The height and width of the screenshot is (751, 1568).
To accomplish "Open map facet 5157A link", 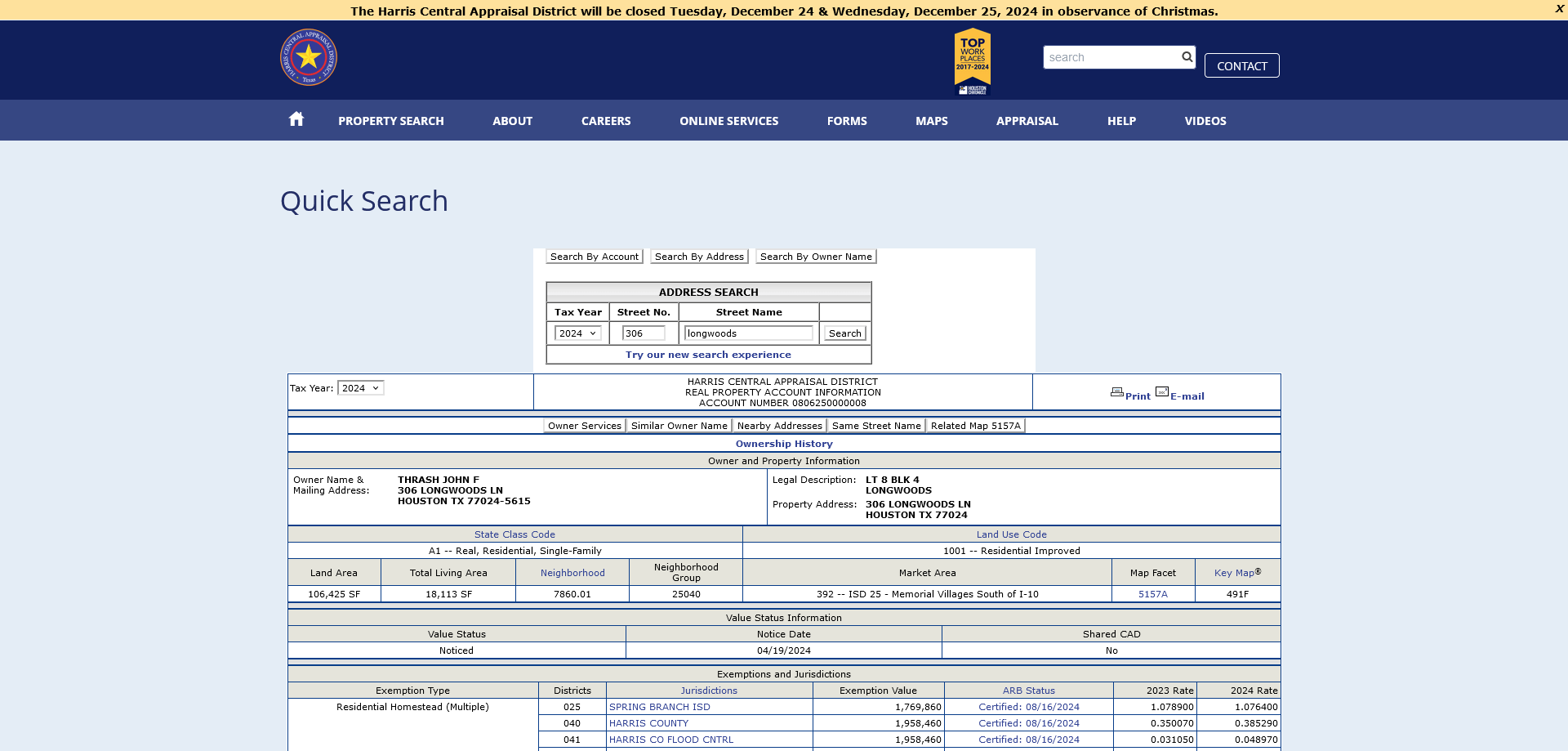I will [x=1152, y=594].
